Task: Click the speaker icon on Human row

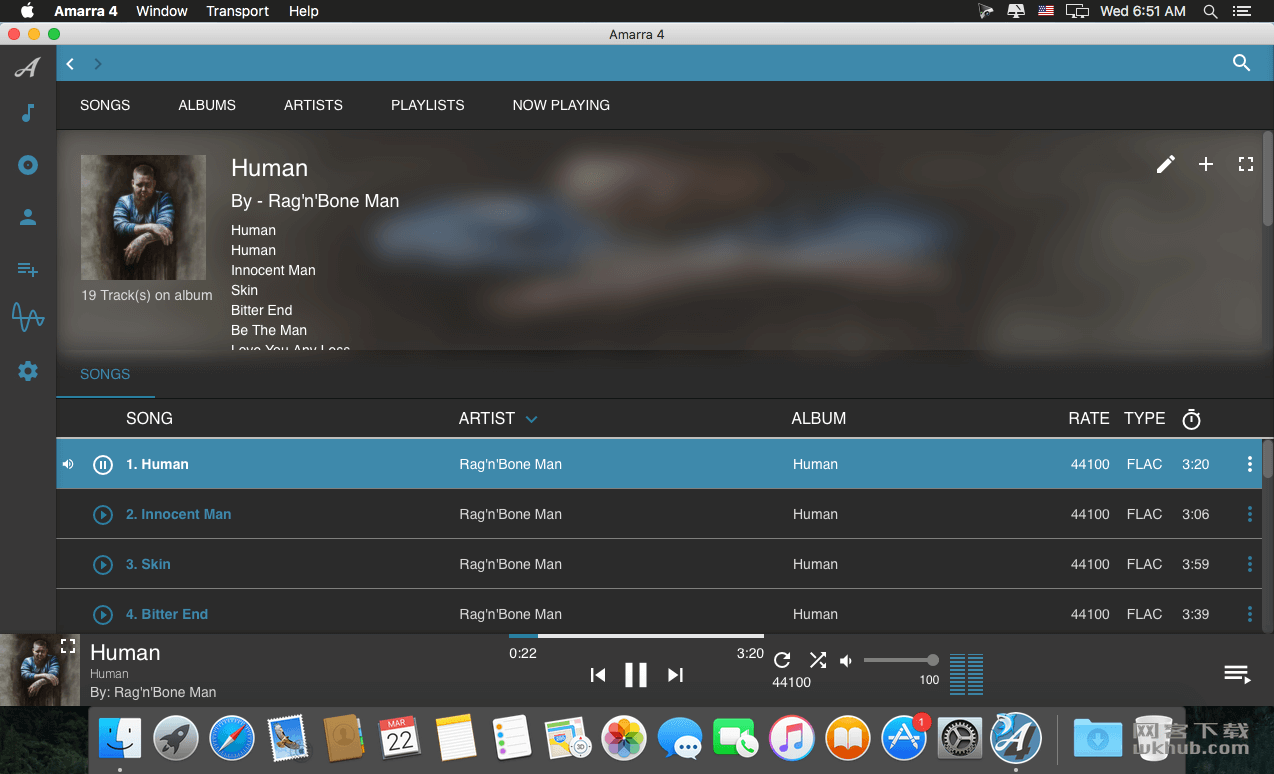Action: [x=68, y=464]
